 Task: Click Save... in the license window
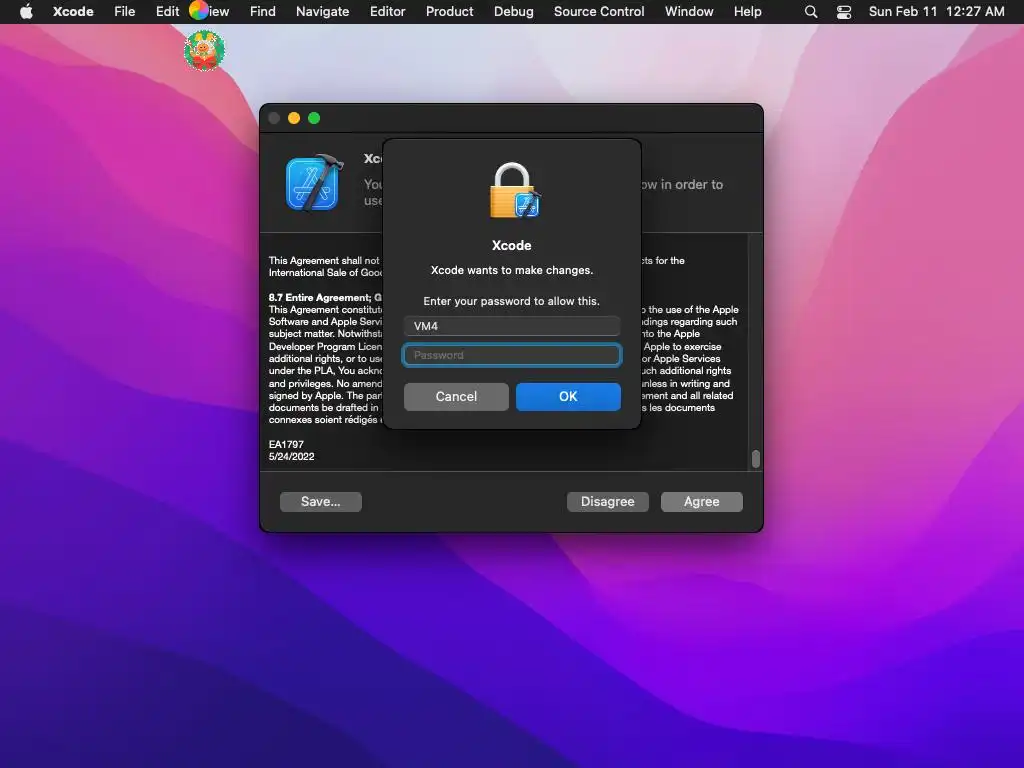pos(321,502)
